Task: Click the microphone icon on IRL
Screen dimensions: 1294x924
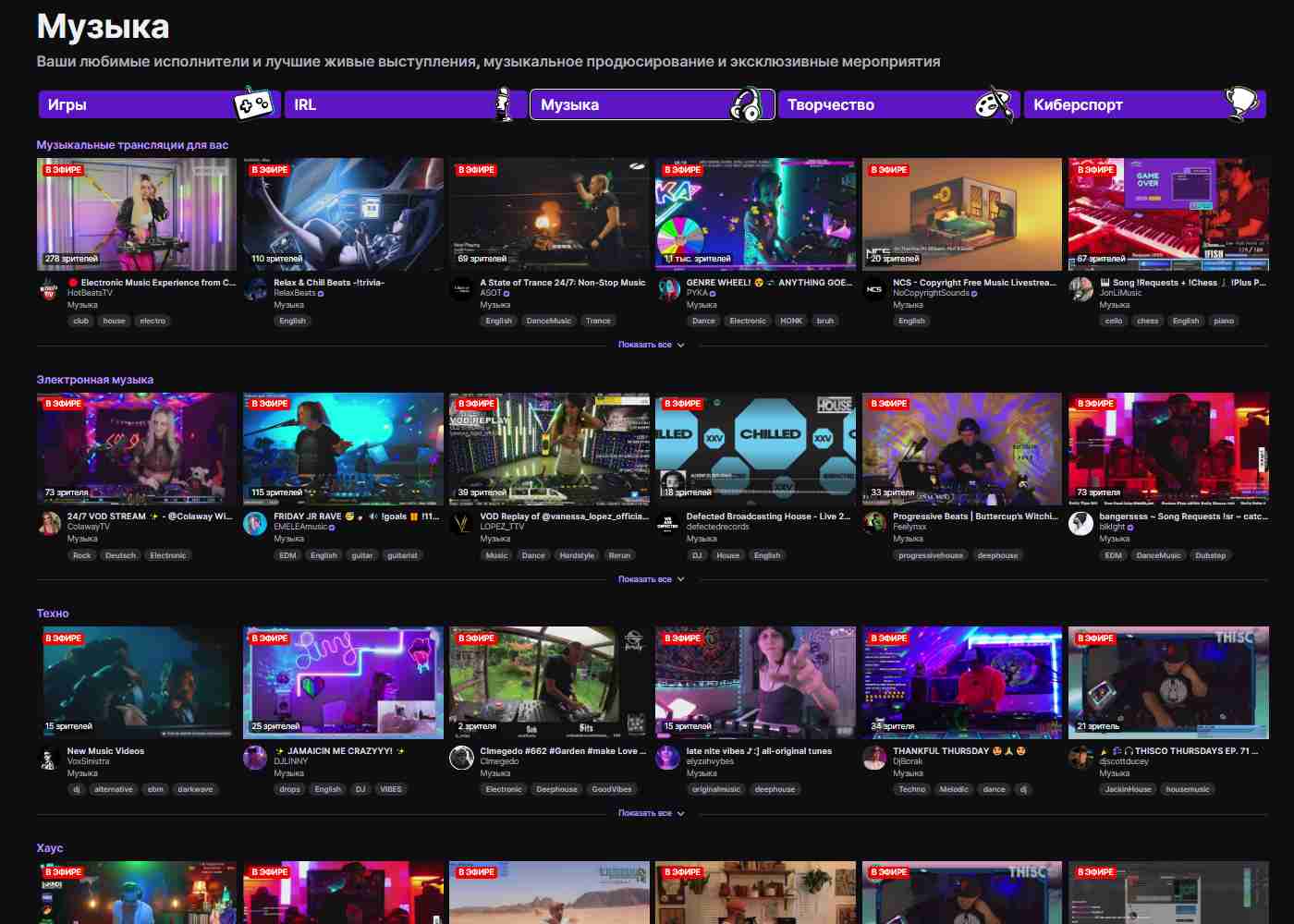Action: point(503,103)
